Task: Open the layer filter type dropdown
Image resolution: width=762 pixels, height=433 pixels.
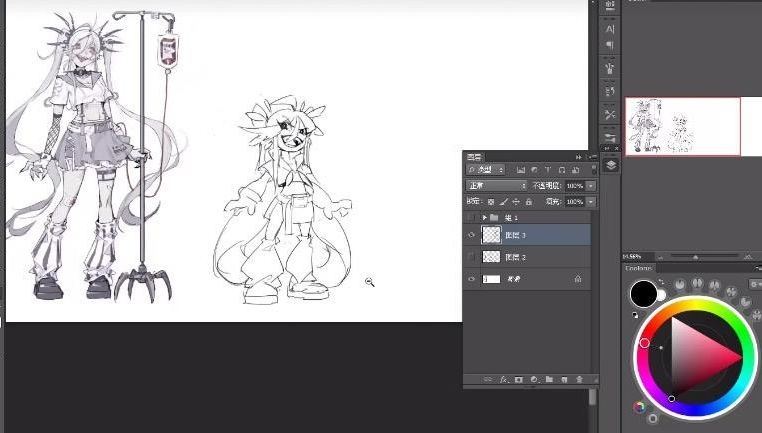Action: 489,170
